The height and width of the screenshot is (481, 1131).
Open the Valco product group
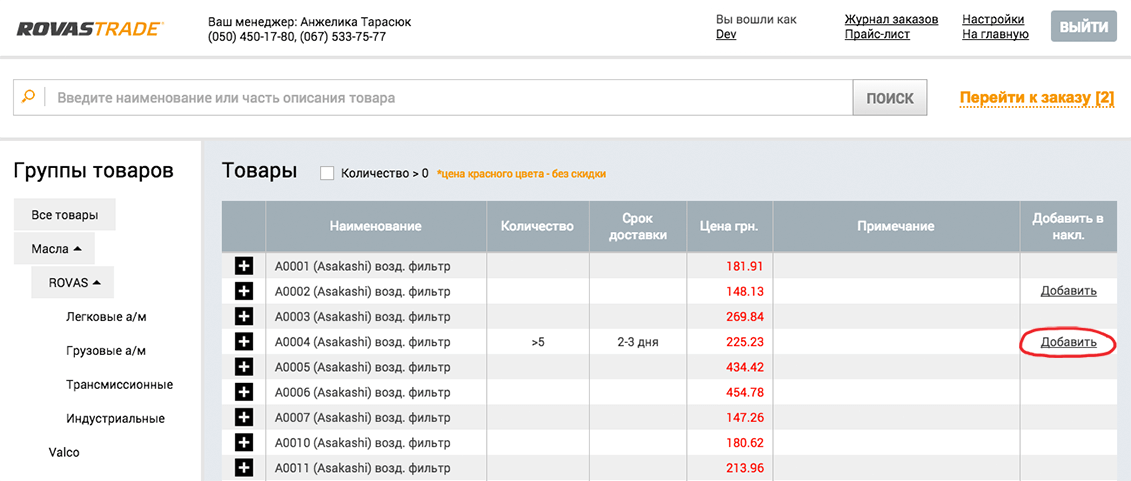pyautogui.click(x=64, y=453)
